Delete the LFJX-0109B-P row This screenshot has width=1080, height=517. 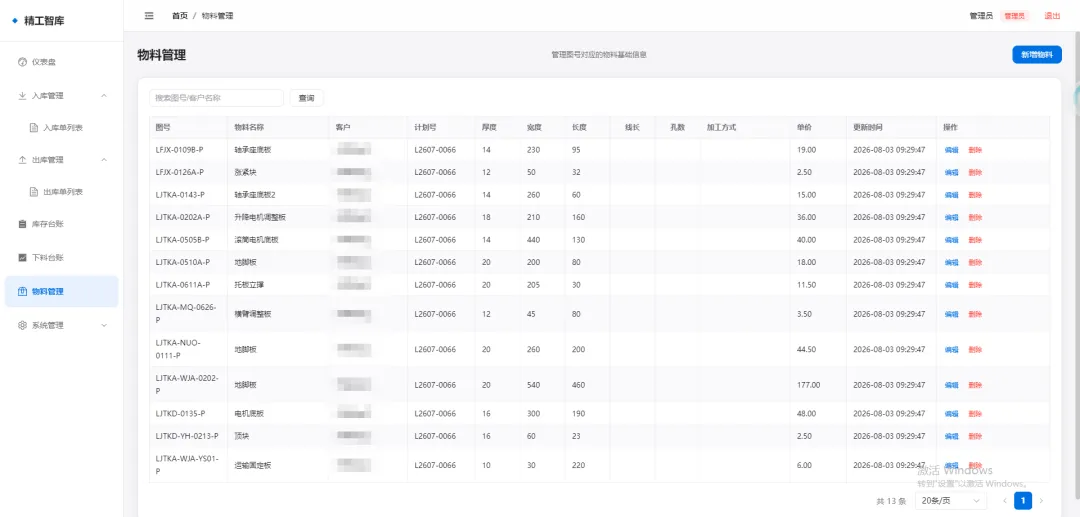coord(975,150)
